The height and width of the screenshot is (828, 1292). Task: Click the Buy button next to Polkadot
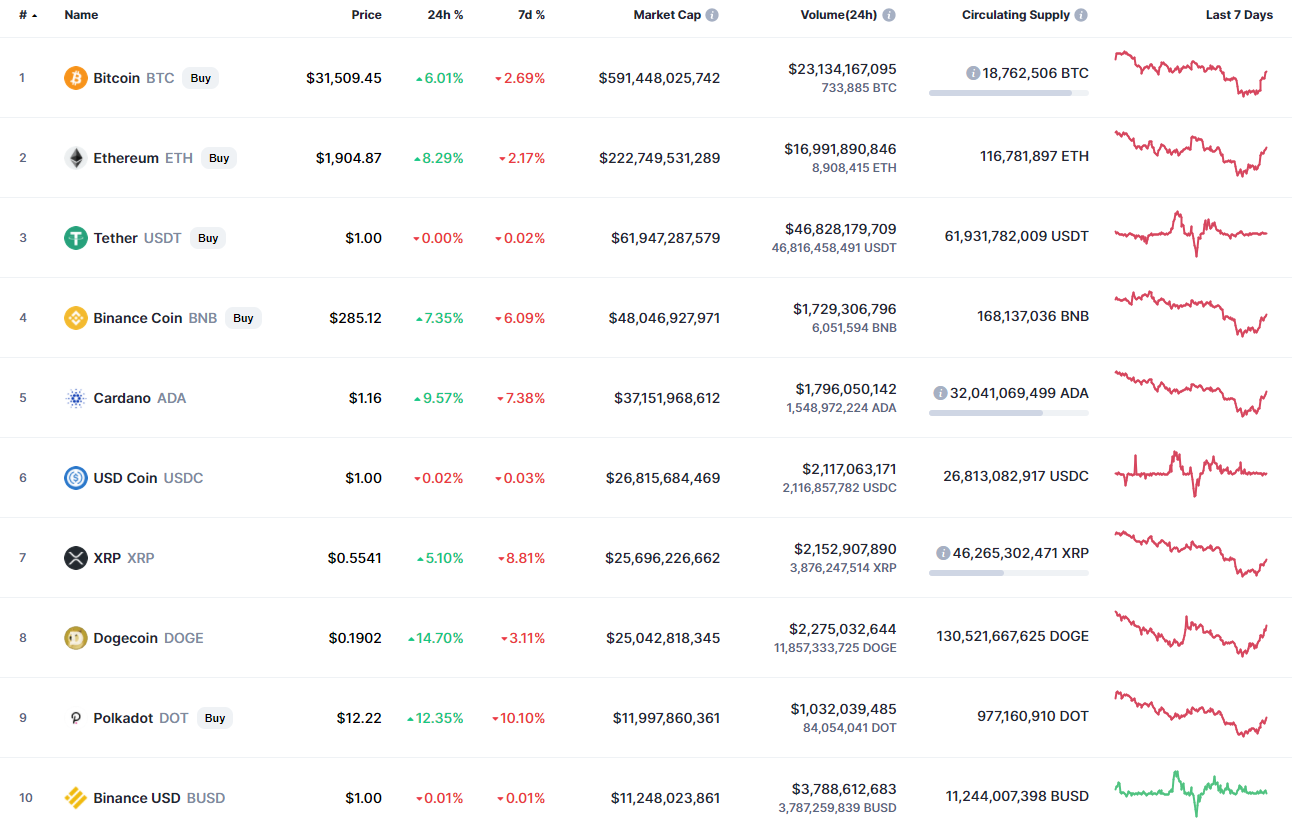pyautogui.click(x=214, y=718)
